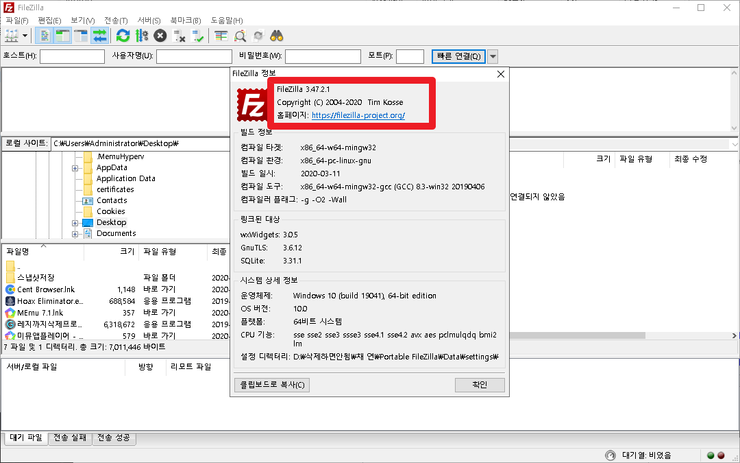Viewport: 740px width, 463px height.
Task: Open the 로컬 사이트 path combo box
Action: click(140, 143)
